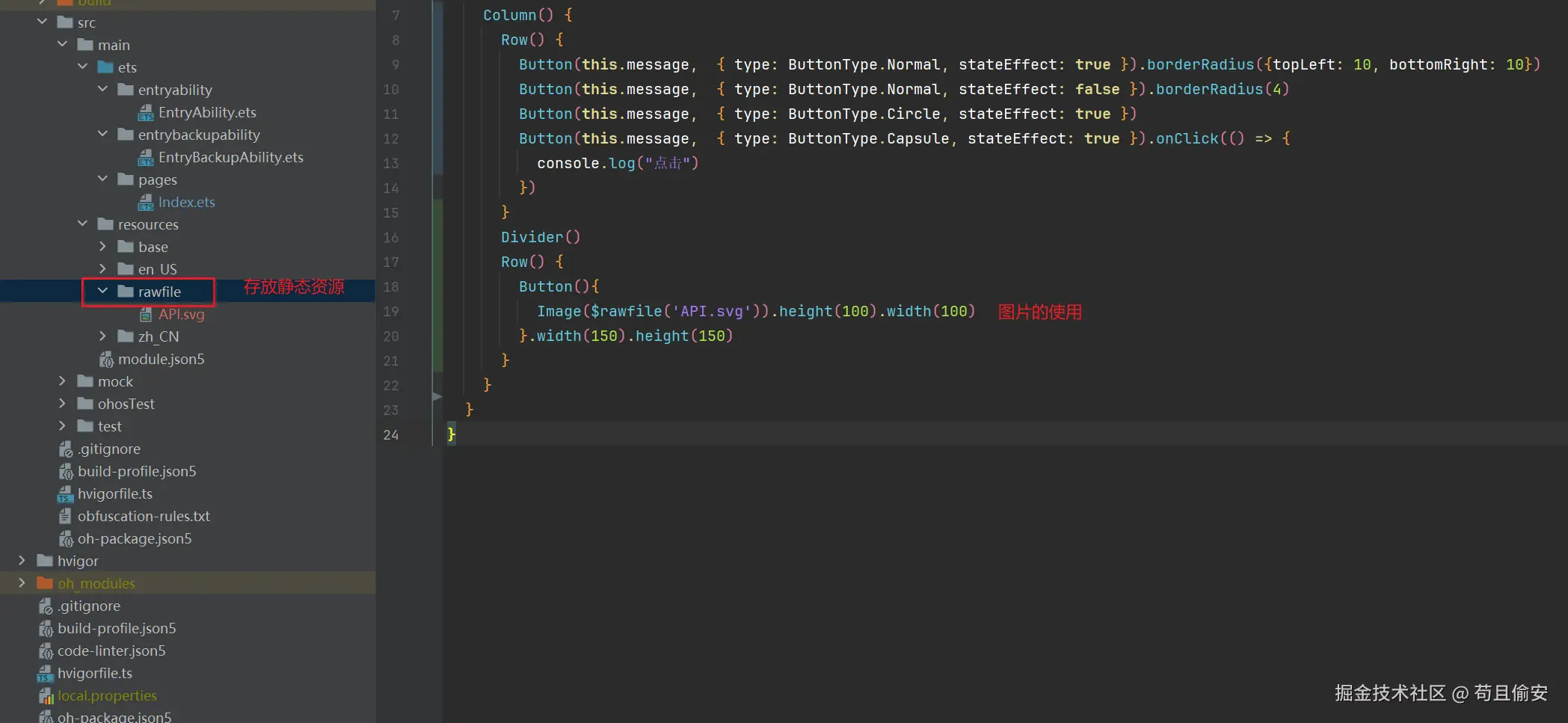Select the test folder label
The height and width of the screenshot is (723, 1568).
point(109,426)
